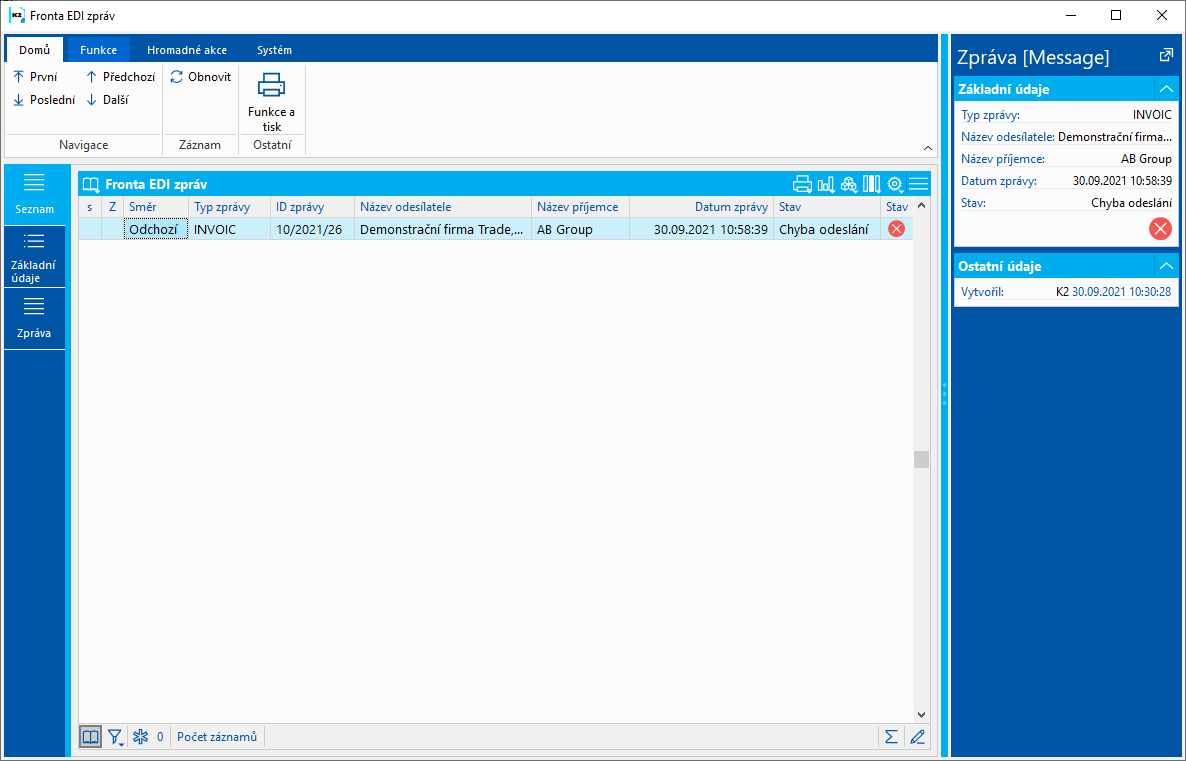Open the Systém ribbon tab

(274, 50)
